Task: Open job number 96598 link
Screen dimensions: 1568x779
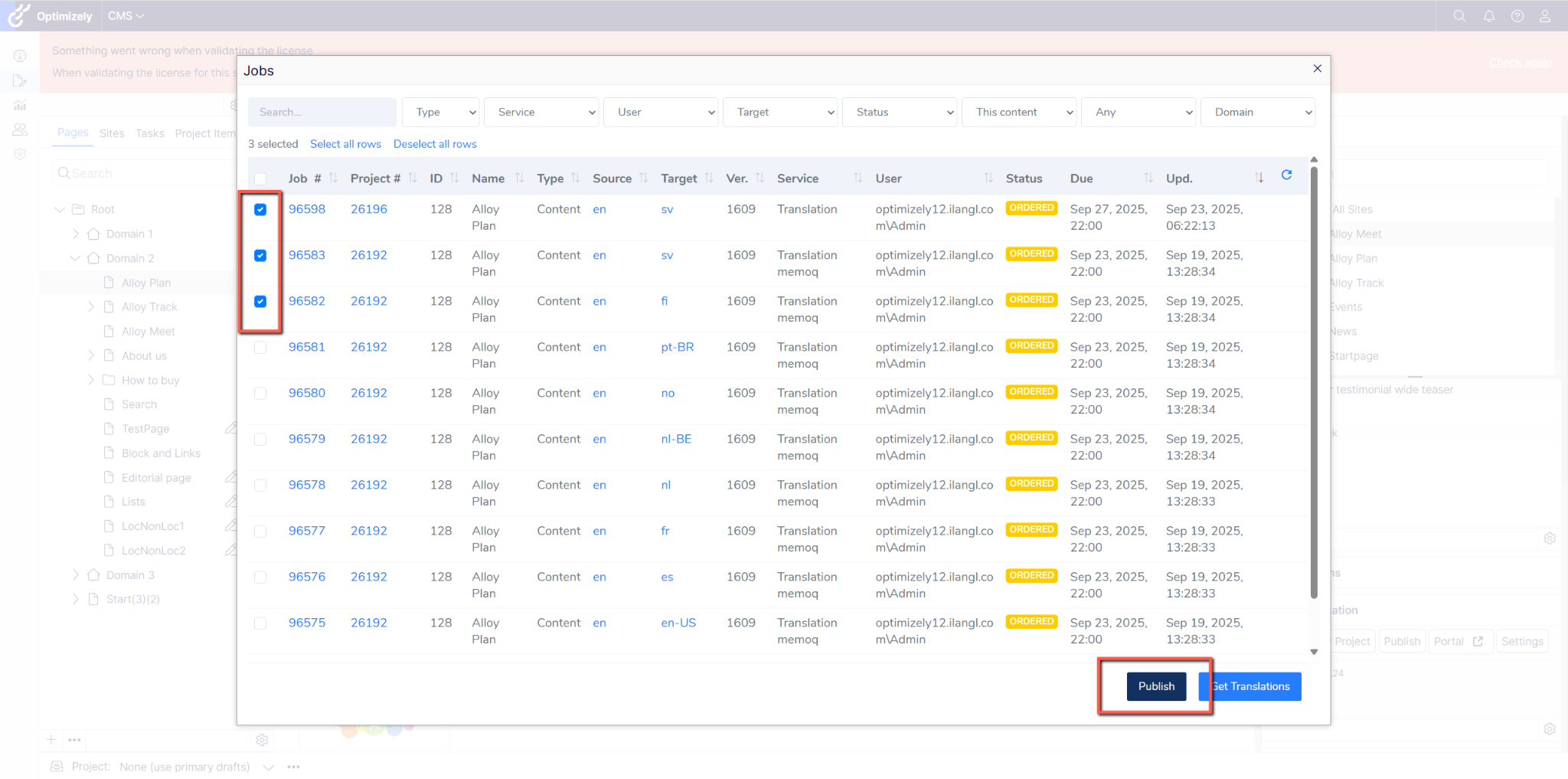Action: 307,209
